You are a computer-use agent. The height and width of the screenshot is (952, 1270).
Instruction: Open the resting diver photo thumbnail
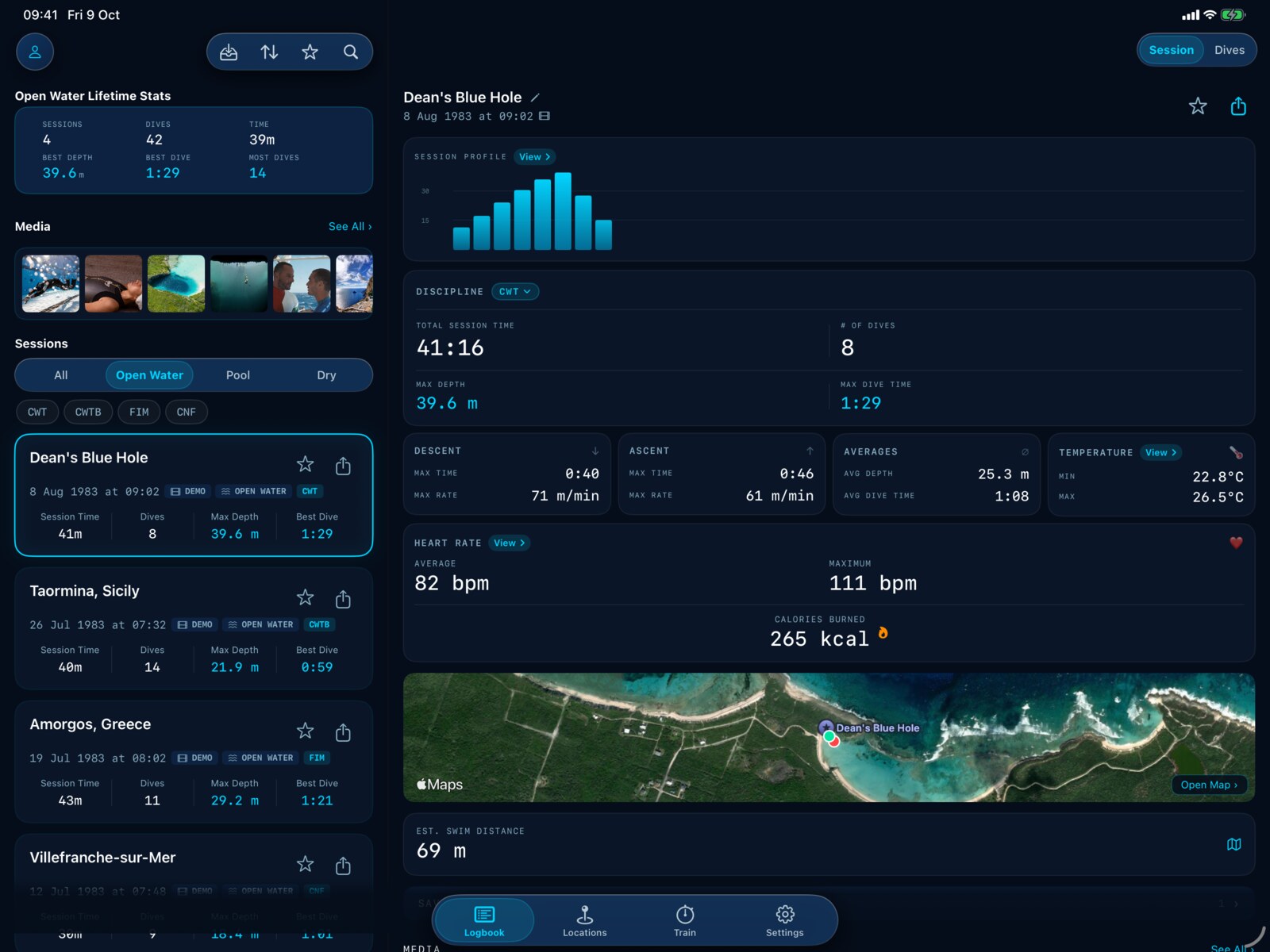coord(114,283)
